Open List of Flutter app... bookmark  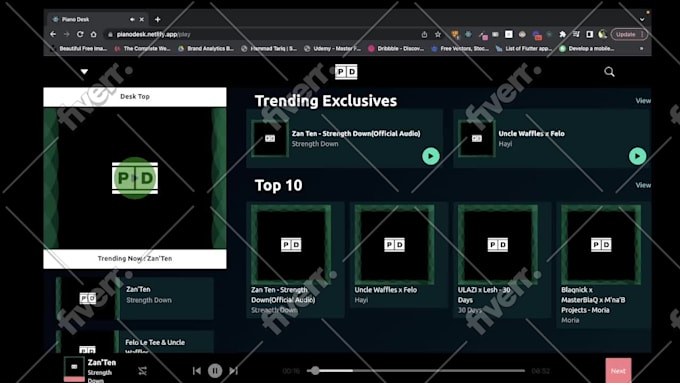pos(524,49)
